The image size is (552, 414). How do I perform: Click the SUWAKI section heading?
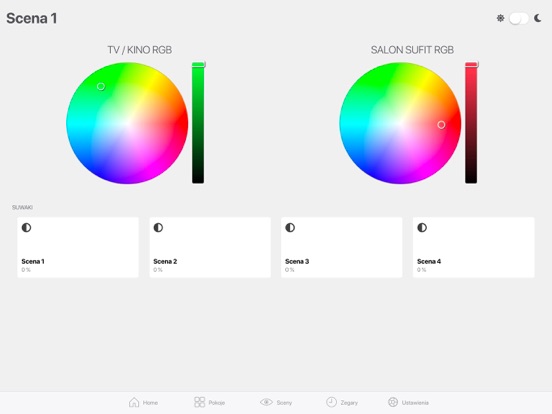(22, 207)
